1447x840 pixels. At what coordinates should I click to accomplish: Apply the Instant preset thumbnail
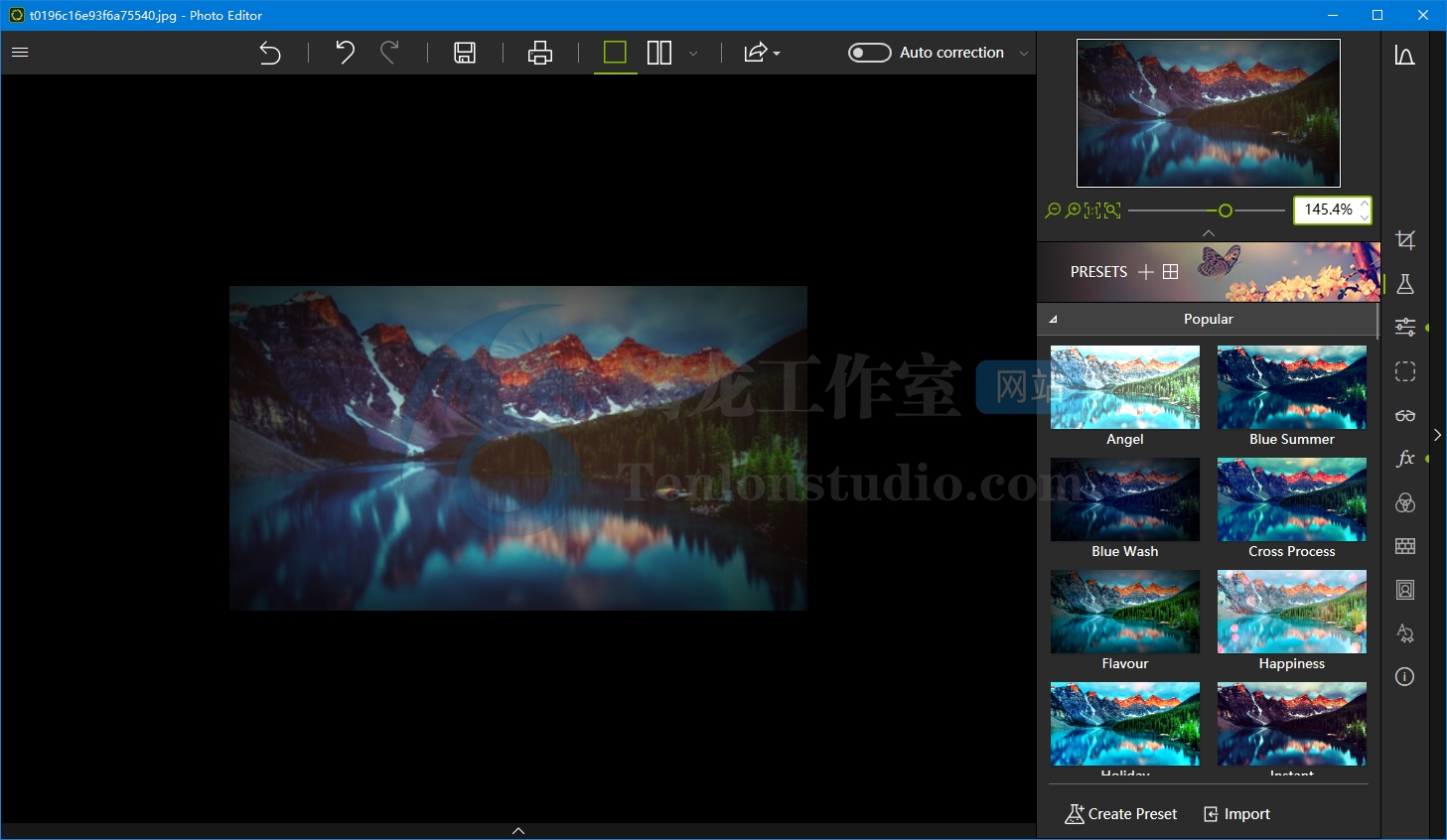click(x=1292, y=724)
